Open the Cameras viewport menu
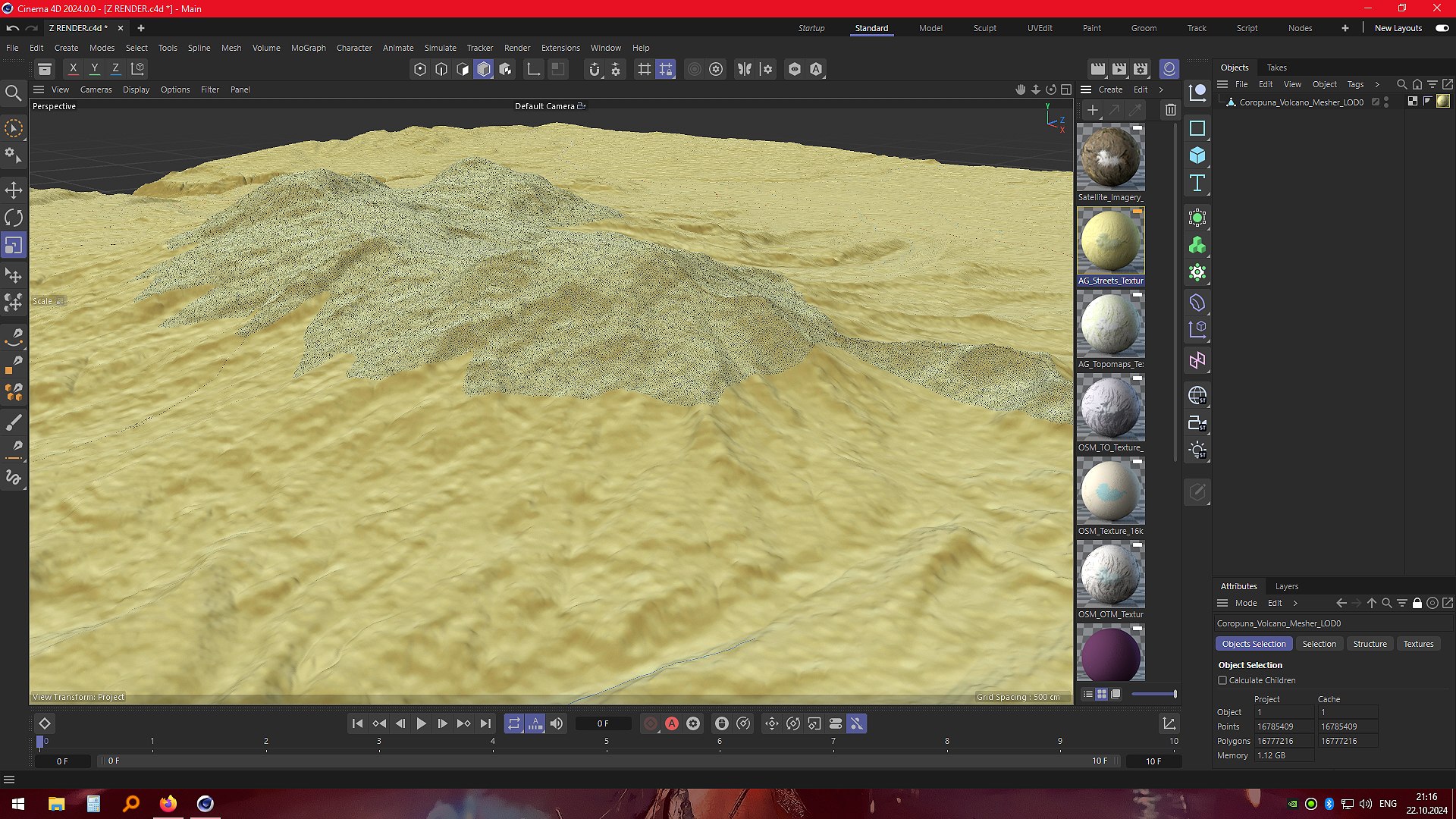The image size is (1456, 819). [96, 89]
